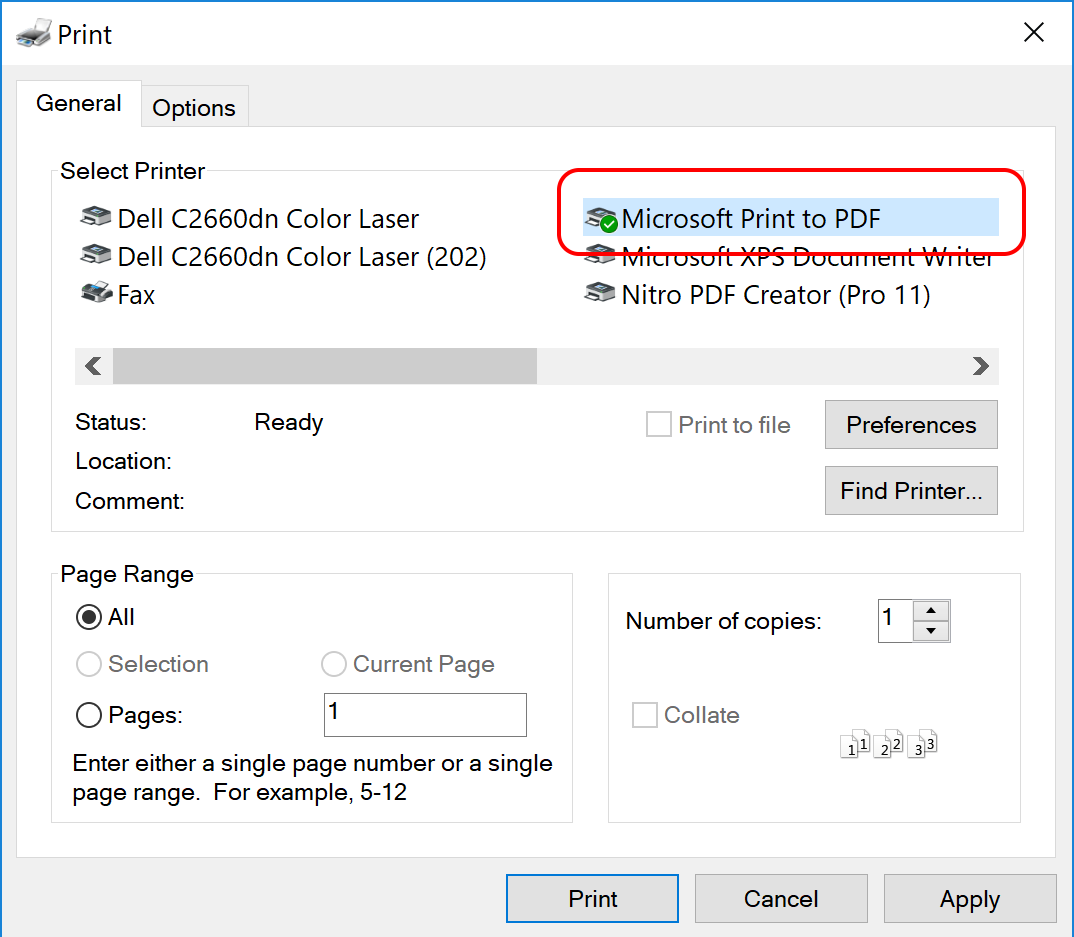Click the Print button
Image resolution: width=1074 pixels, height=937 pixels.
[x=592, y=898]
